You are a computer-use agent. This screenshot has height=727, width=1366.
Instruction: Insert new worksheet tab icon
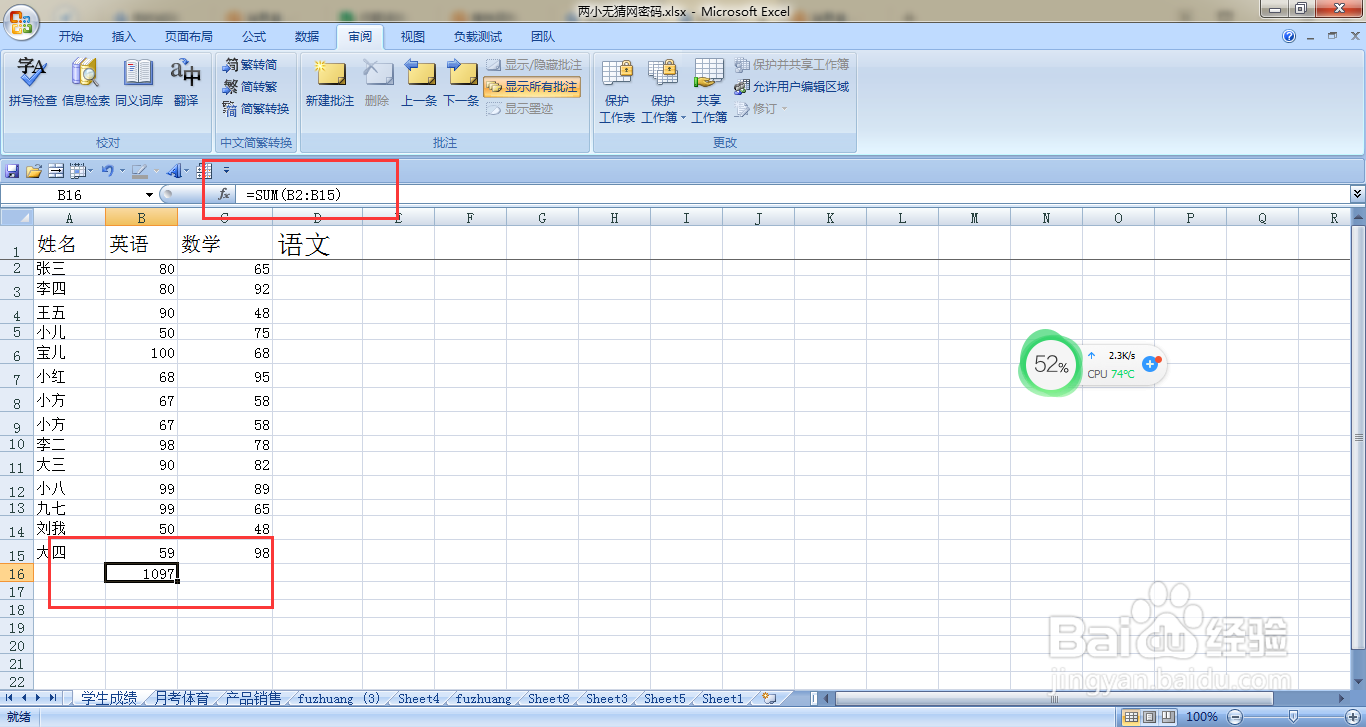point(769,698)
